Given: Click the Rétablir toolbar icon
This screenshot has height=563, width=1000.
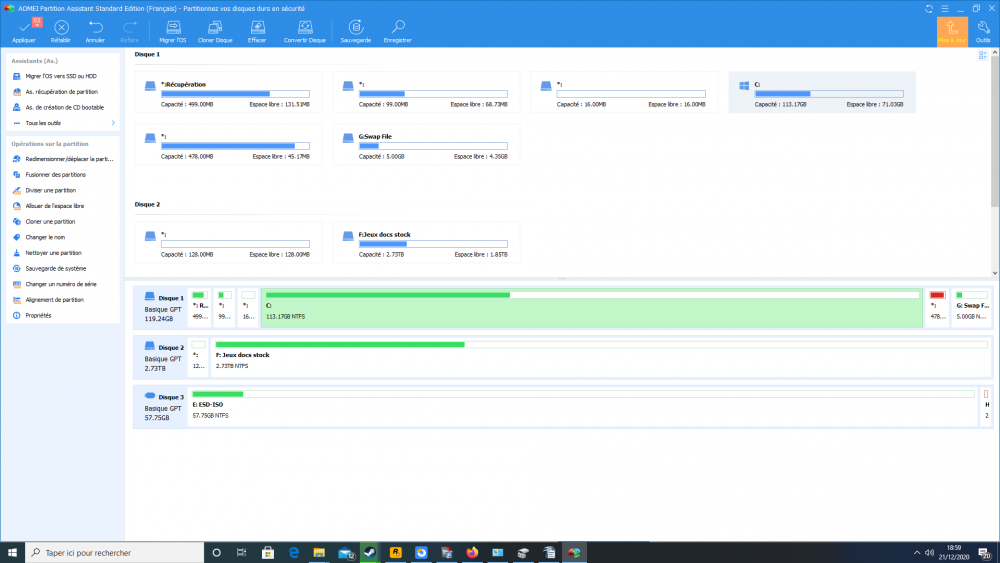Looking at the screenshot, I should pyautogui.click(x=60, y=28).
